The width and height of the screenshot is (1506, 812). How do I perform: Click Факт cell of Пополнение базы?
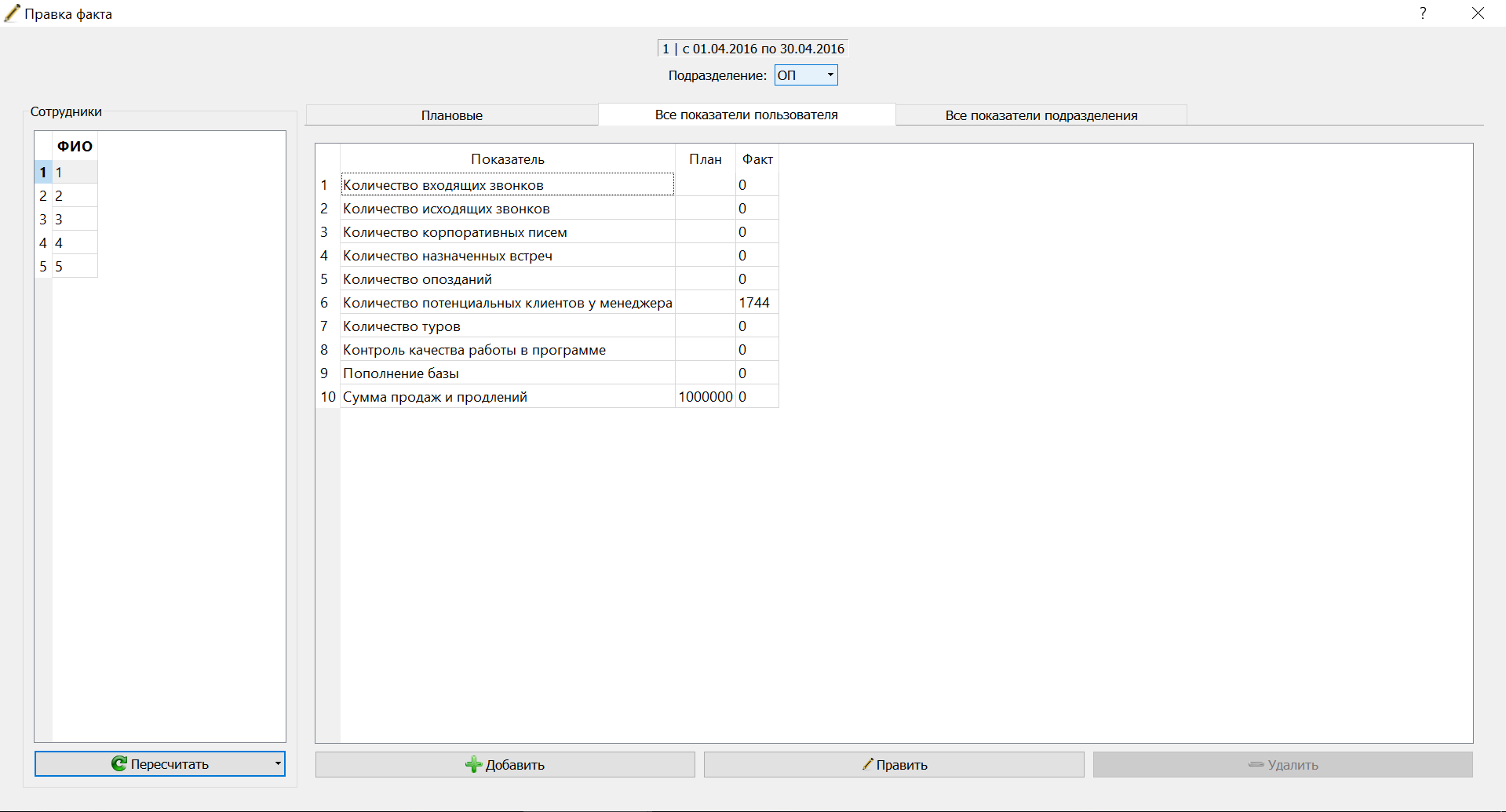(x=757, y=373)
